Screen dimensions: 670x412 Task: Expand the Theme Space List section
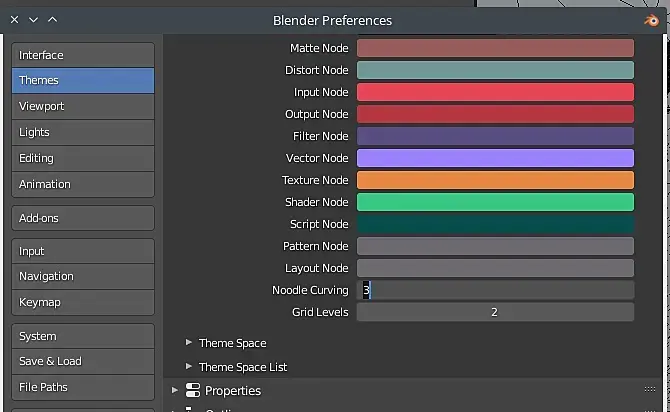(188, 366)
